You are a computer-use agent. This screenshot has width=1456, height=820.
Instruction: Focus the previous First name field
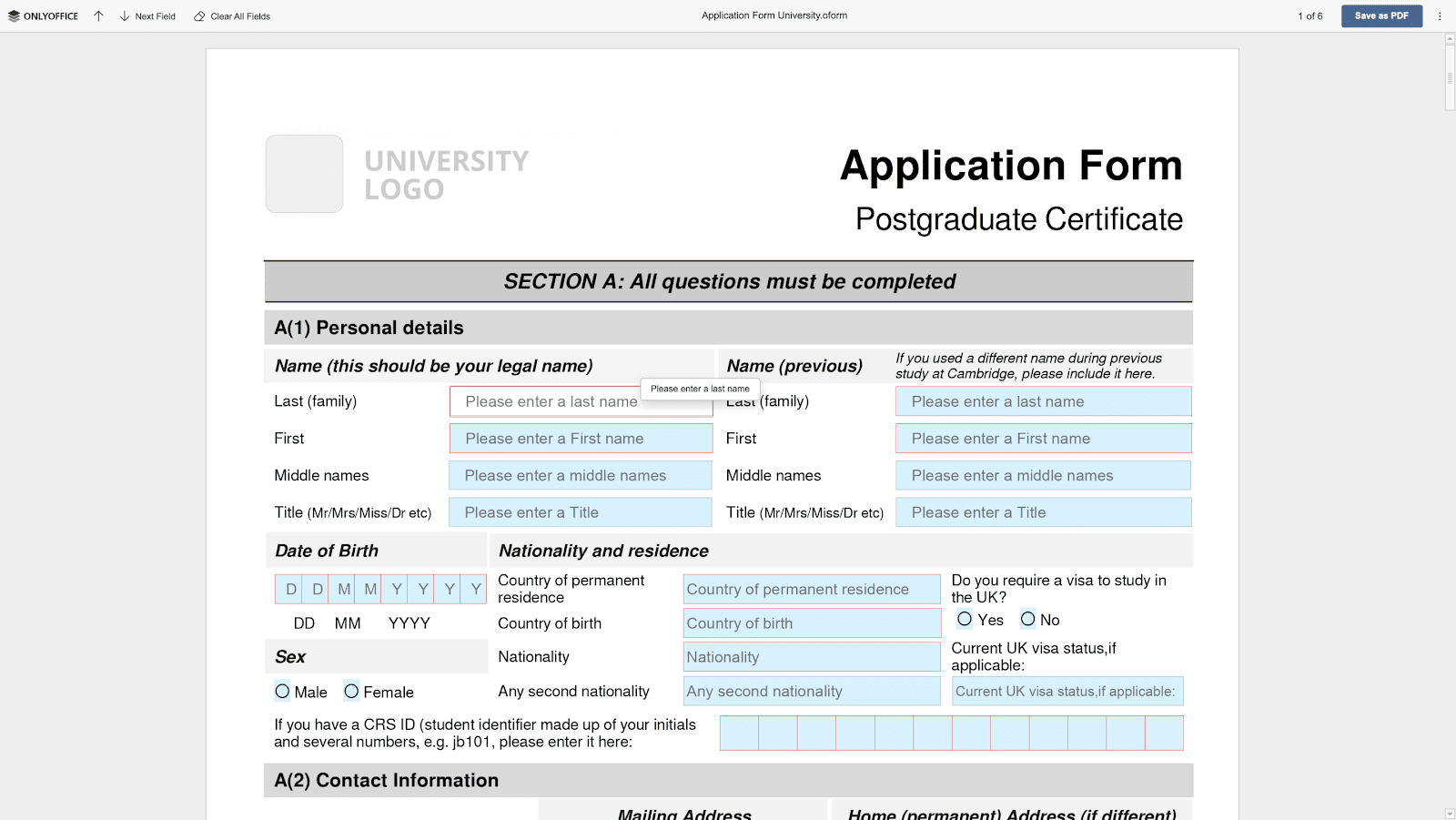(1044, 439)
